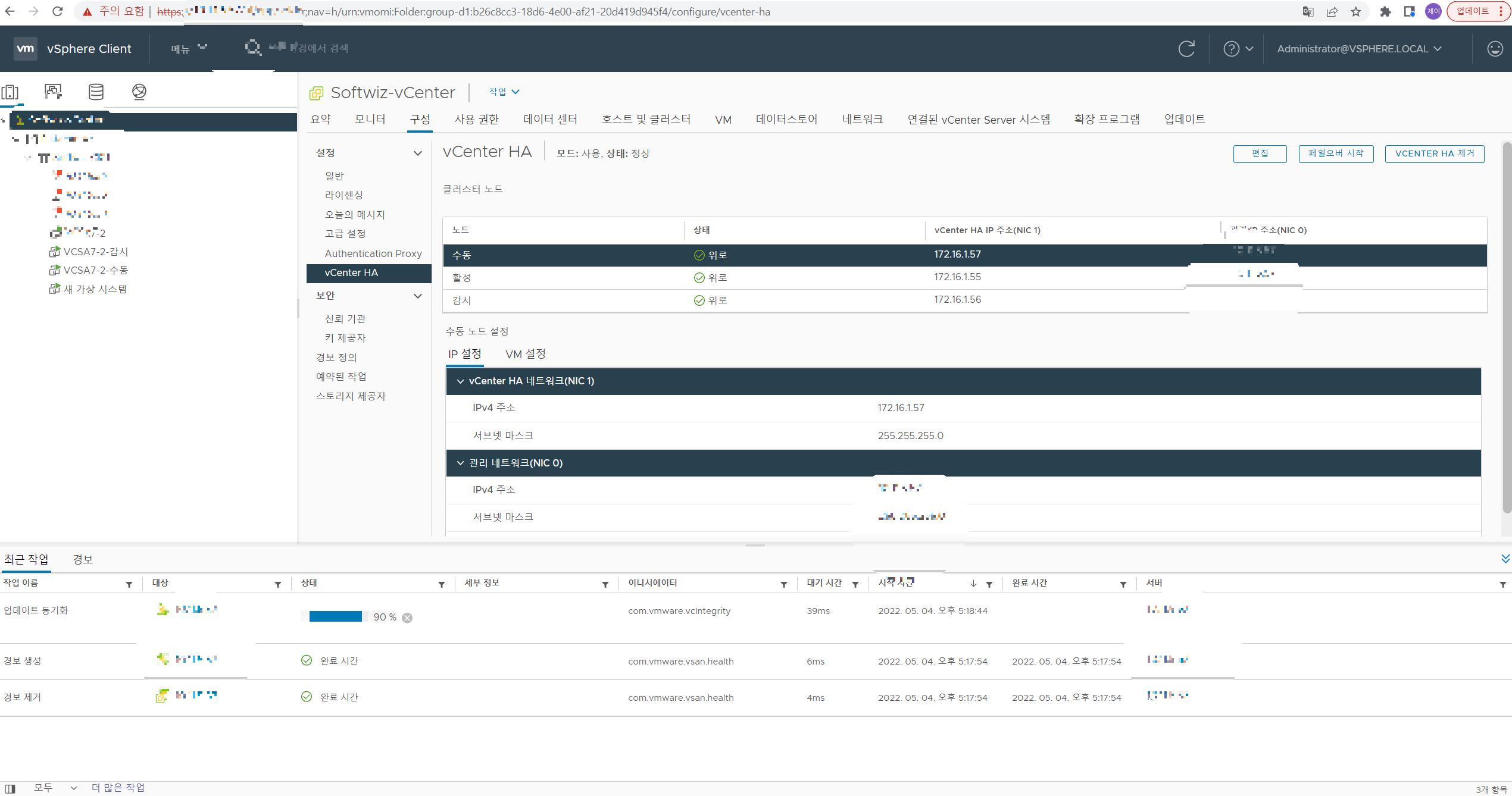The width and height of the screenshot is (1512, 796).
Task: Select VCSA7-2-수동 VM in tree
Action: (x=95, y=270)
